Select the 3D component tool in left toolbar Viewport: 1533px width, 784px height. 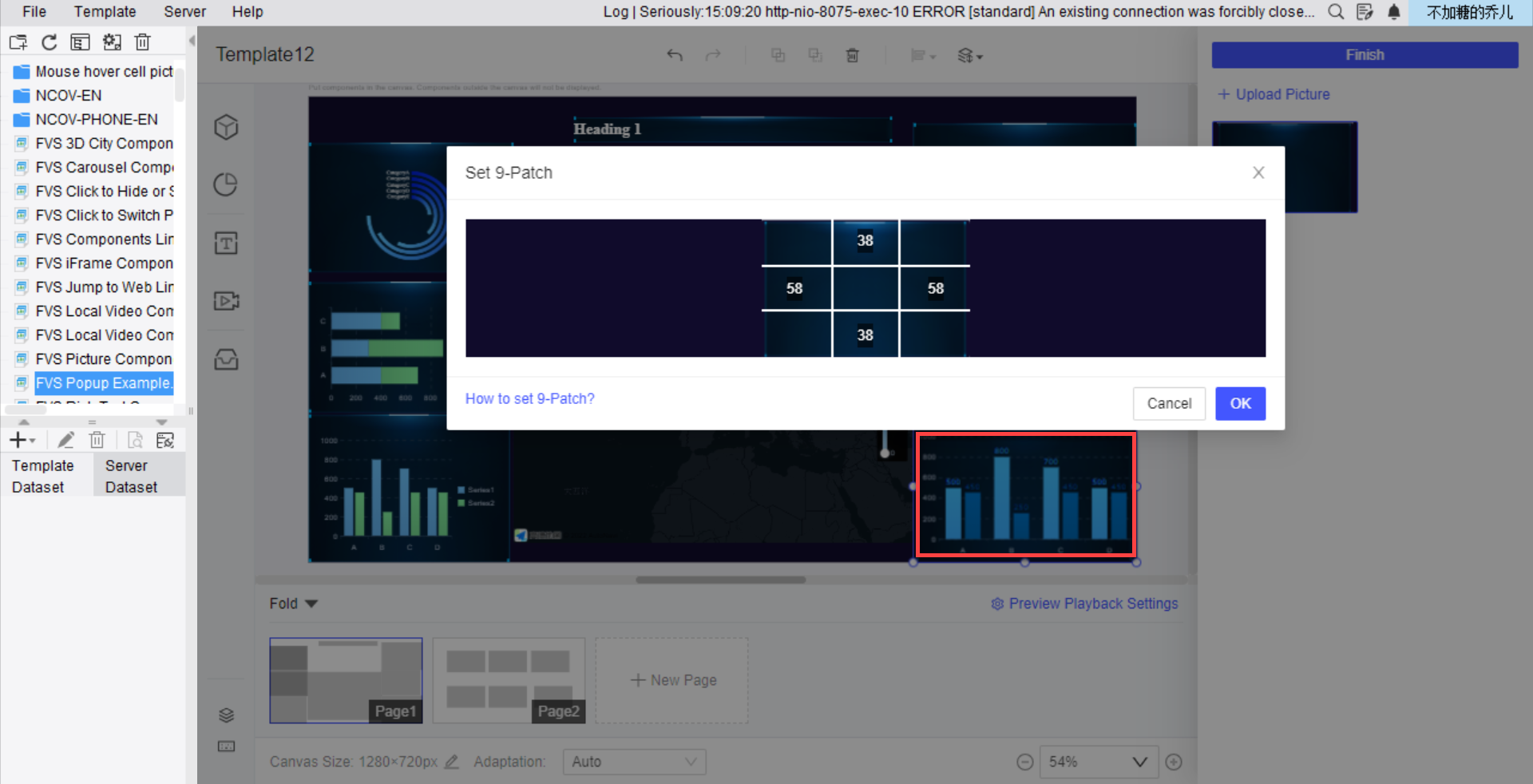tap(226, 126)
